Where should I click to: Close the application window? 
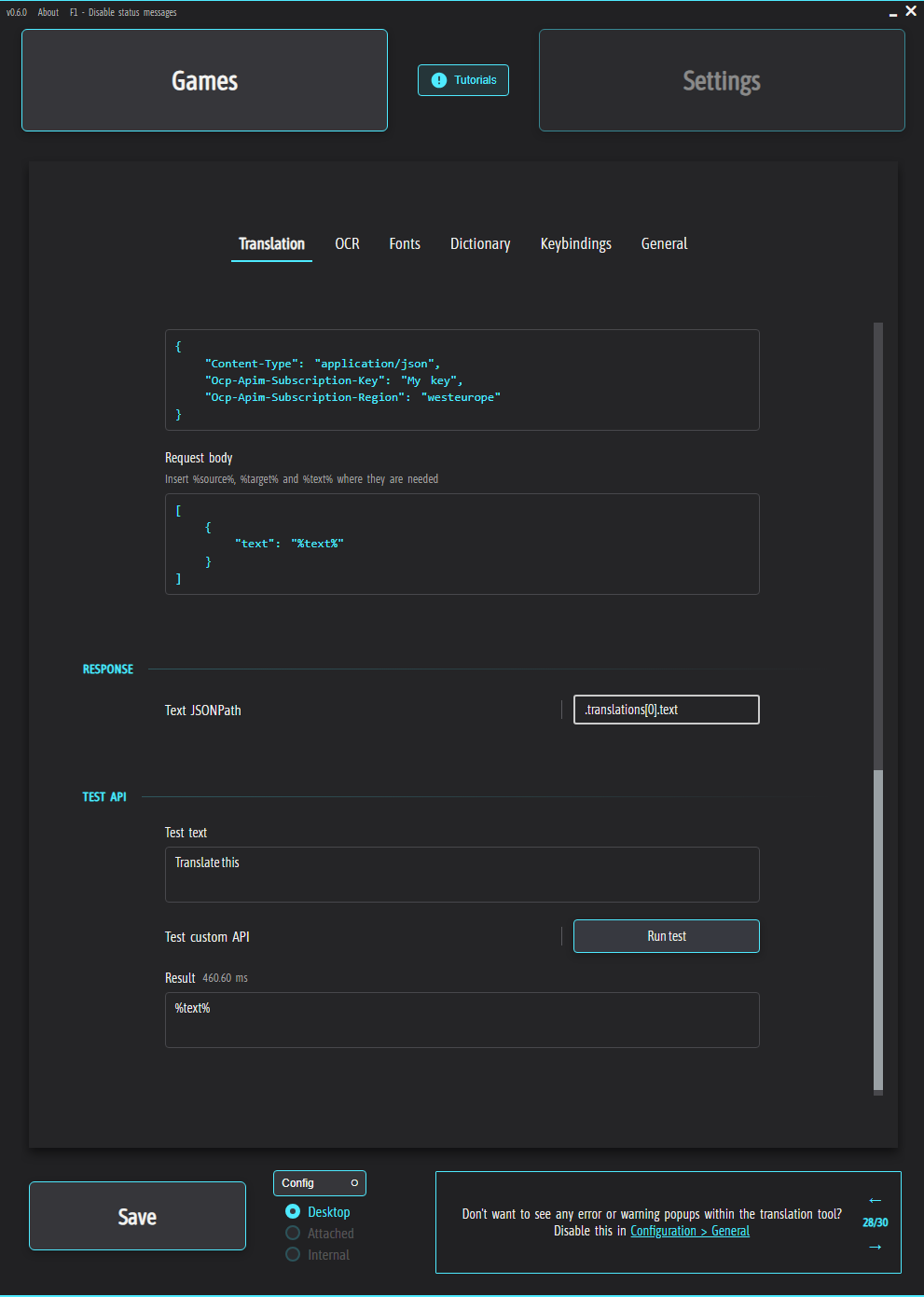[x=911, y=11]
